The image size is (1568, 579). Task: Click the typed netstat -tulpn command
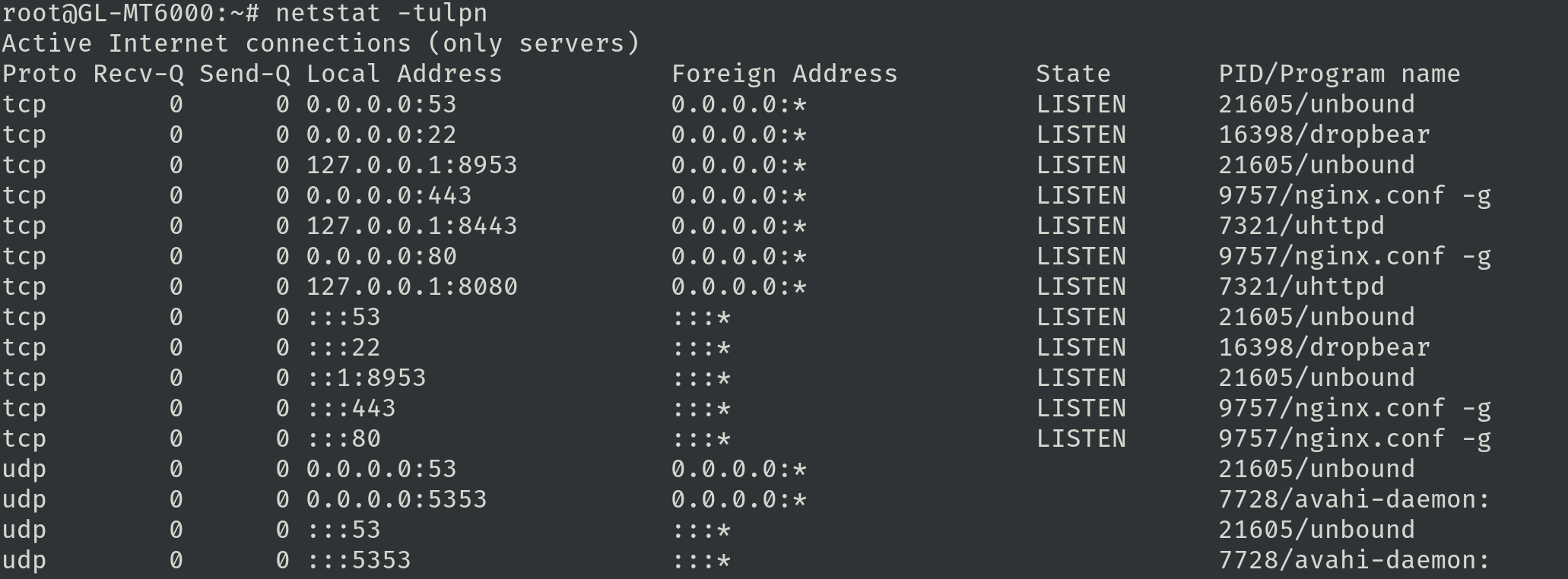pyautogui.click(x=381, y=14)
